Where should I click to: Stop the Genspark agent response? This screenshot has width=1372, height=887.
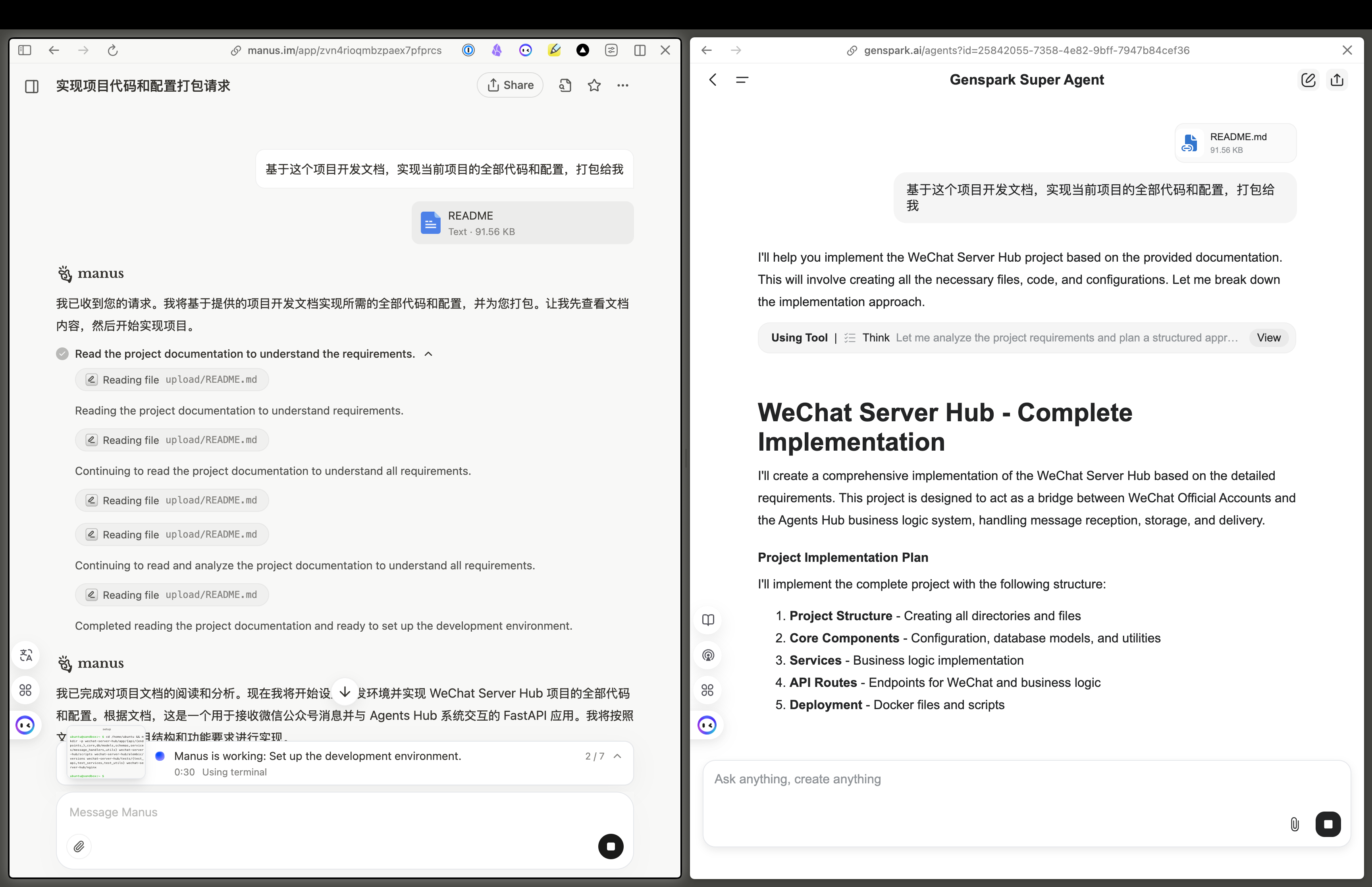tap(1328, 824)
